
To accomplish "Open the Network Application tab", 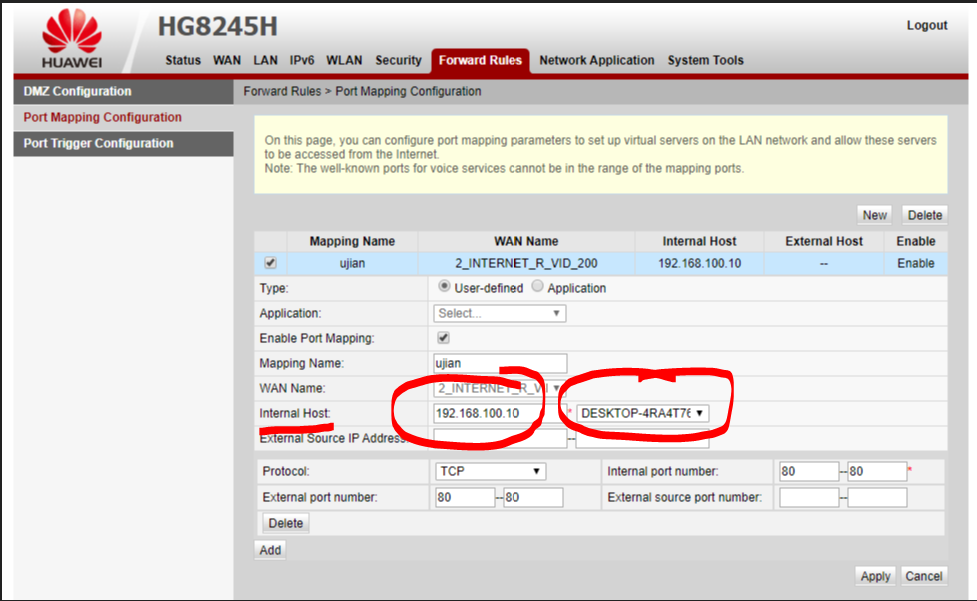I will tap(596, 60).
